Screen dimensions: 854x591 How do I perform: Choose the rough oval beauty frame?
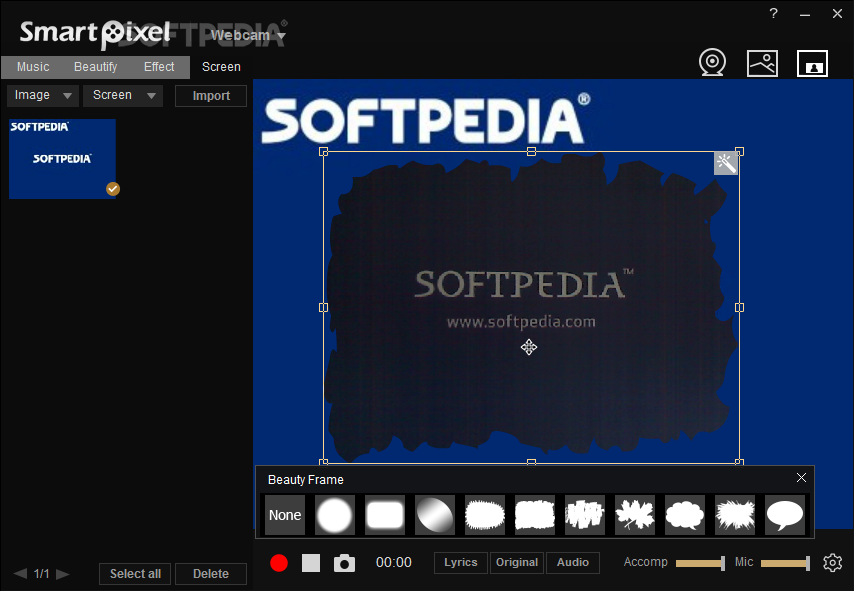point(485,515)
